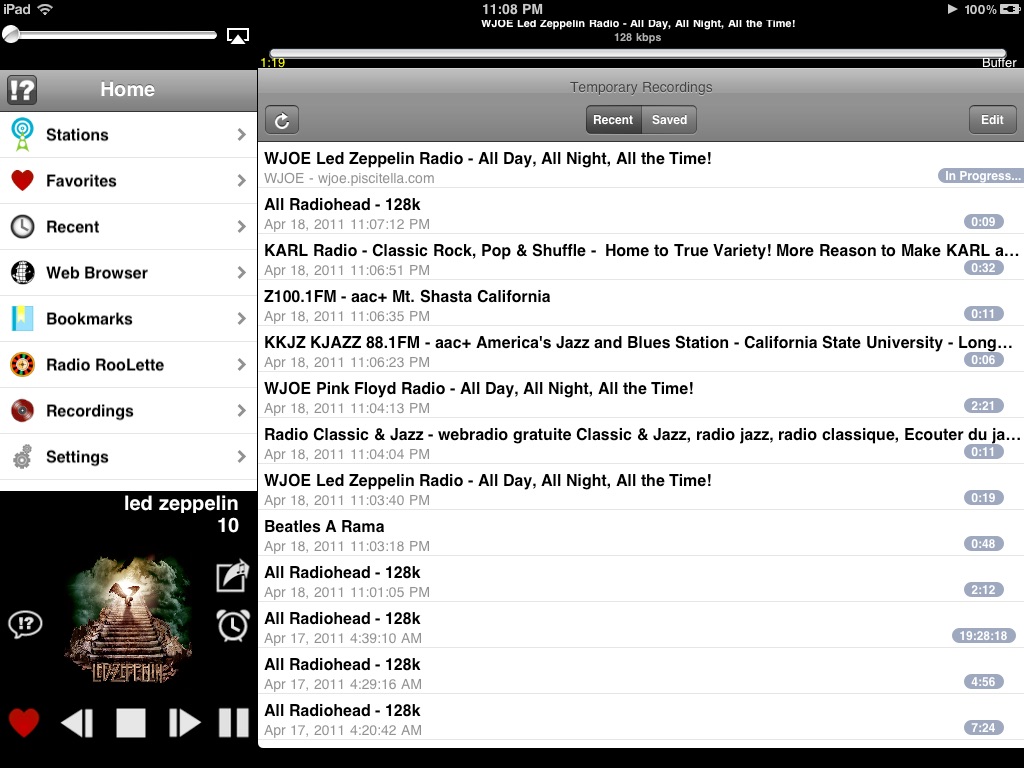Open the Z100.1FM Mt. Shasta recording
This screenshot has width=1024, height=768.
tap(641, 303)
